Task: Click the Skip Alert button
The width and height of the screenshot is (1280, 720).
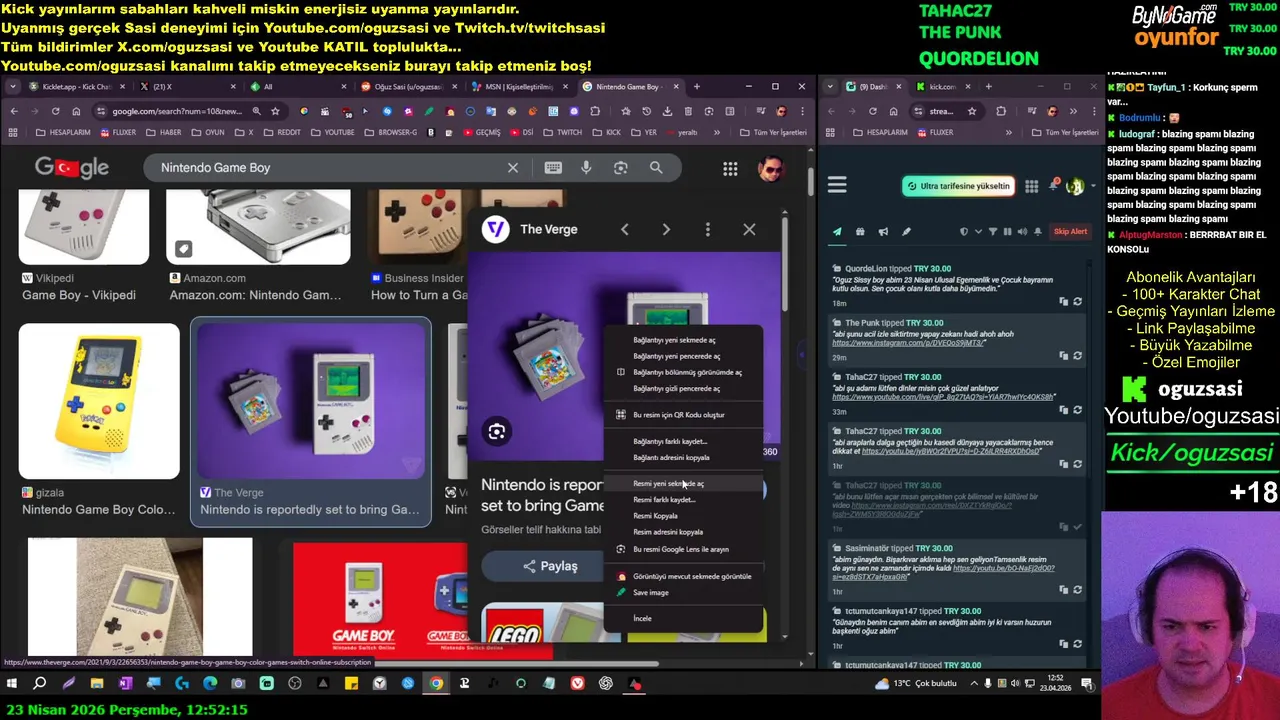Action: [x=1070, y=232]
